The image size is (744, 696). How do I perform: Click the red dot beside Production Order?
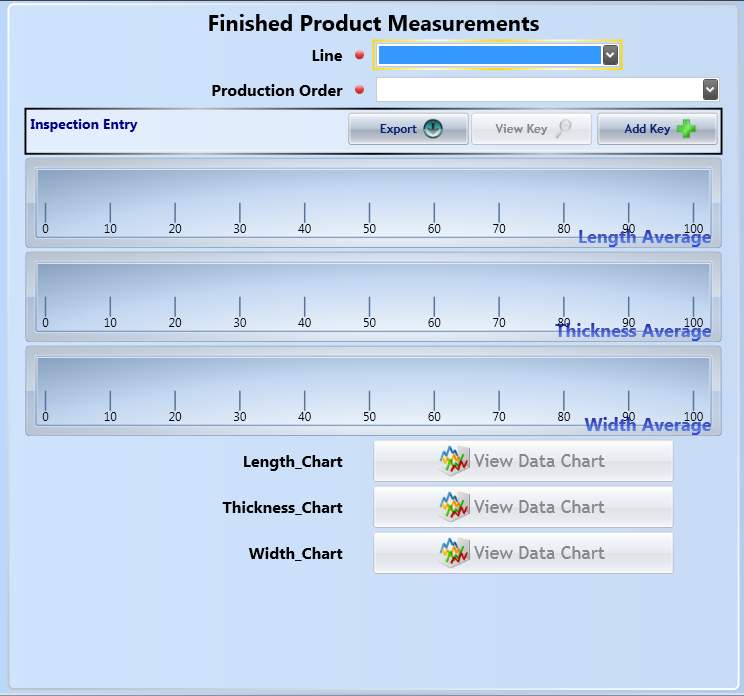coord(360,90)
